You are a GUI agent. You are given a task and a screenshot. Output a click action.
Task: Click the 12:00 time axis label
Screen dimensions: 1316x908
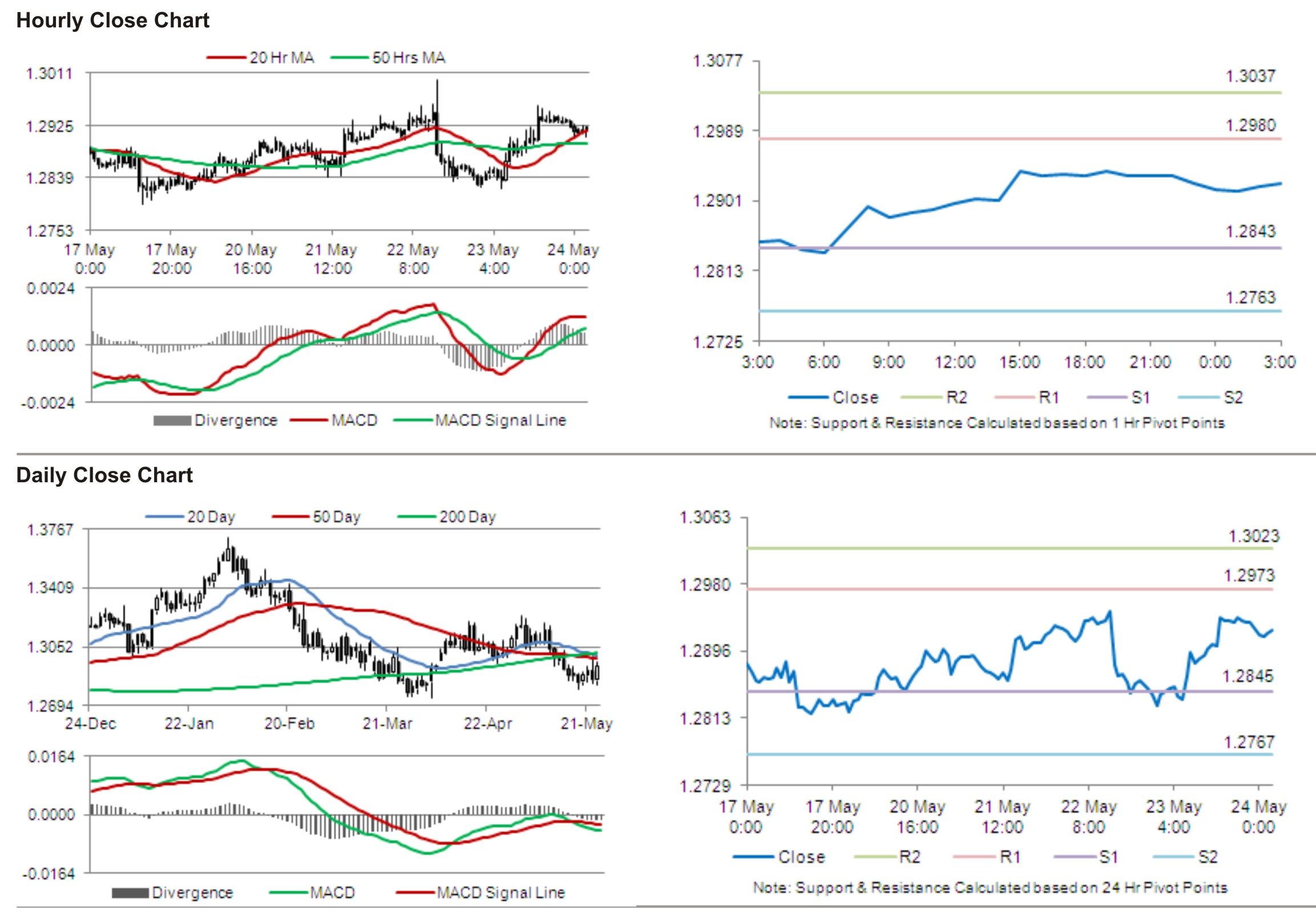click(955, 362)
